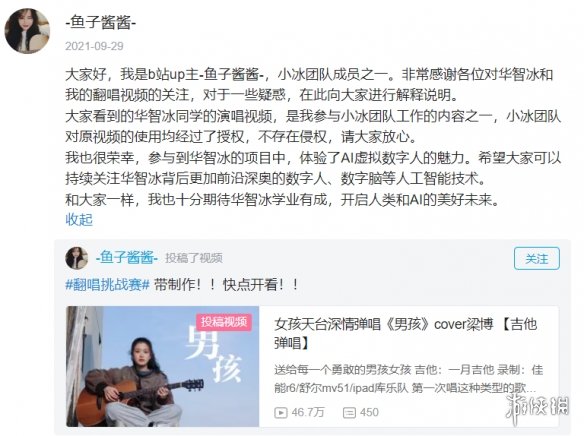The height and width of the screenshot is (436, 584).
Task: Collapse the post using 收起
Action: (79, 219)
